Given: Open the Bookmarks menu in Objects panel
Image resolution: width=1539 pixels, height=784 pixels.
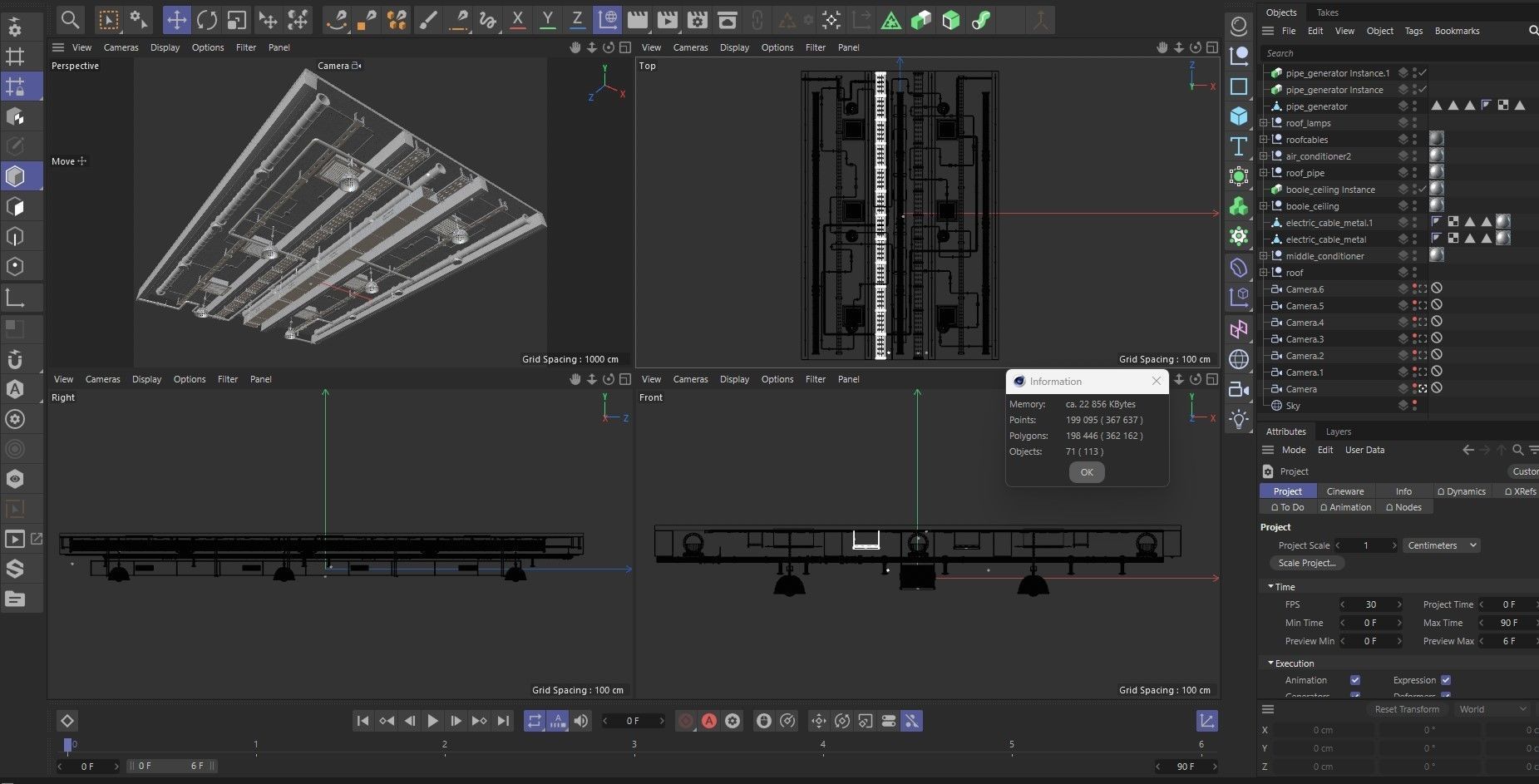Looking at the screenshot, I should (1458, 31).
